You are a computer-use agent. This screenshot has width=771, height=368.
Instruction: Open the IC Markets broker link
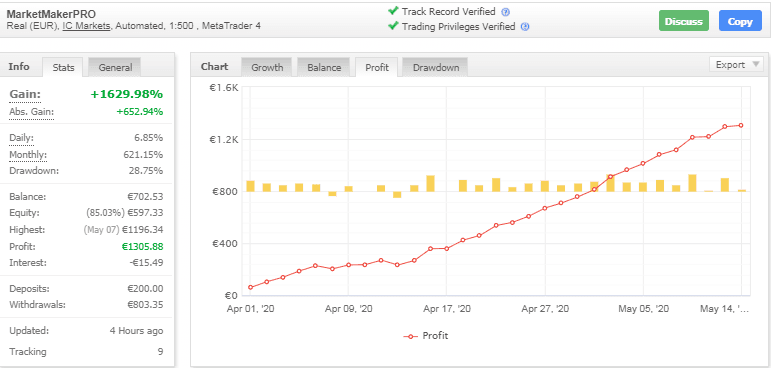point(86,26)
